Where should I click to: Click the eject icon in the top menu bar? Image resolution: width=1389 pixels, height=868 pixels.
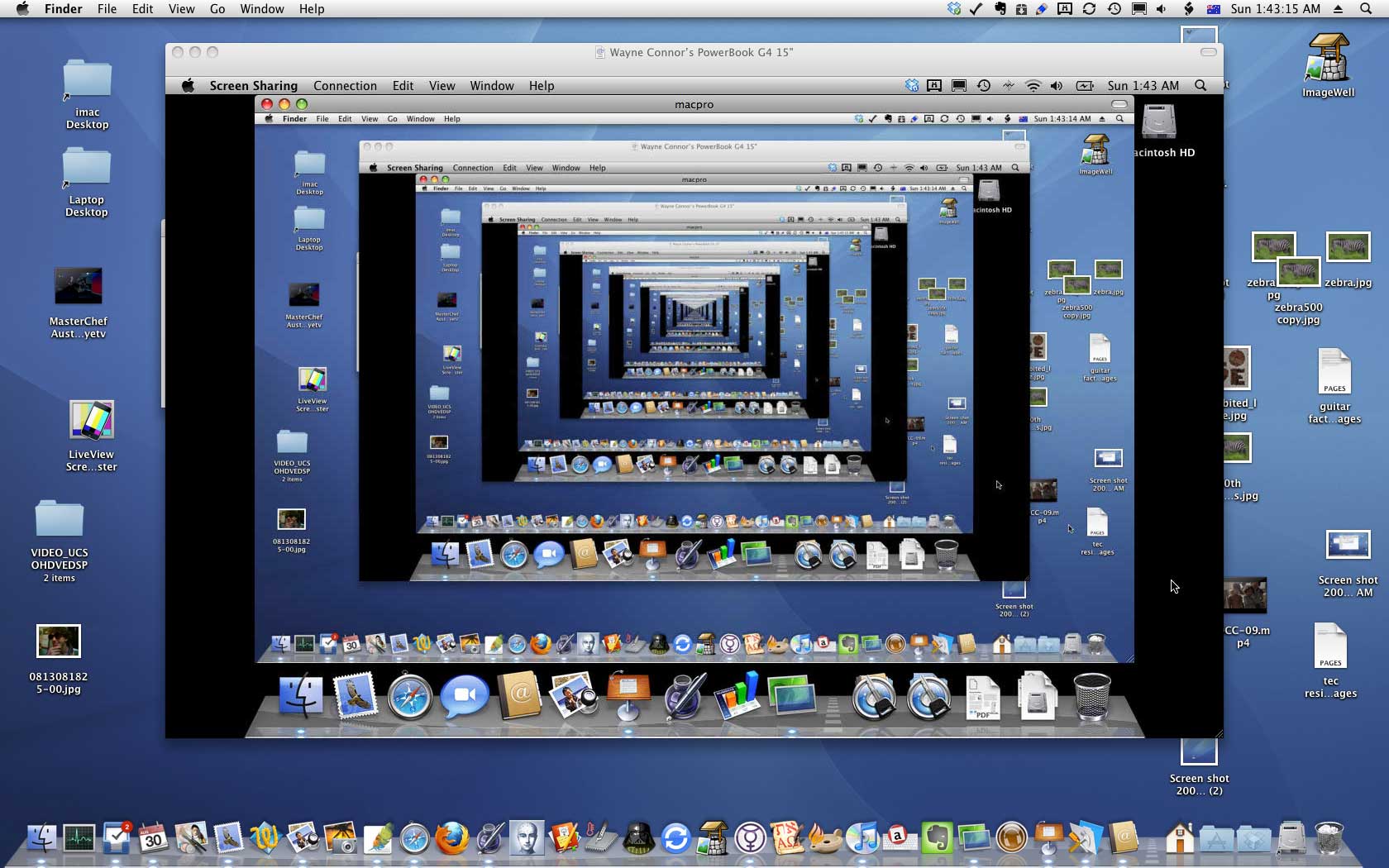(1339, 9)
